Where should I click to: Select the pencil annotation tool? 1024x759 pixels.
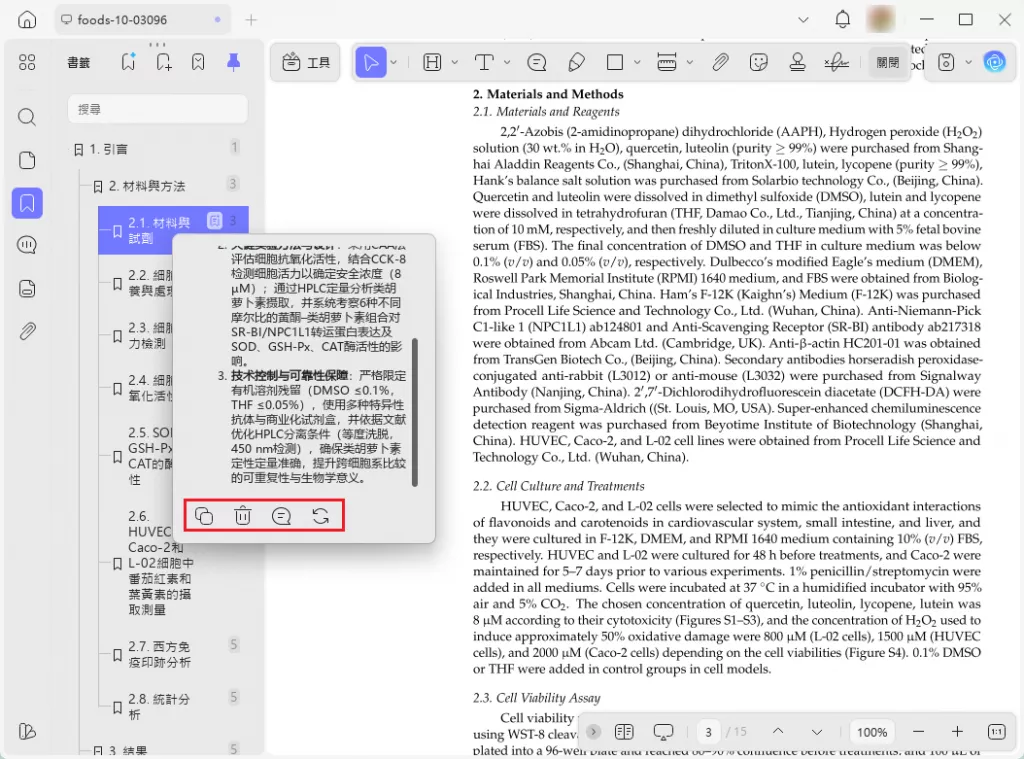576,62
